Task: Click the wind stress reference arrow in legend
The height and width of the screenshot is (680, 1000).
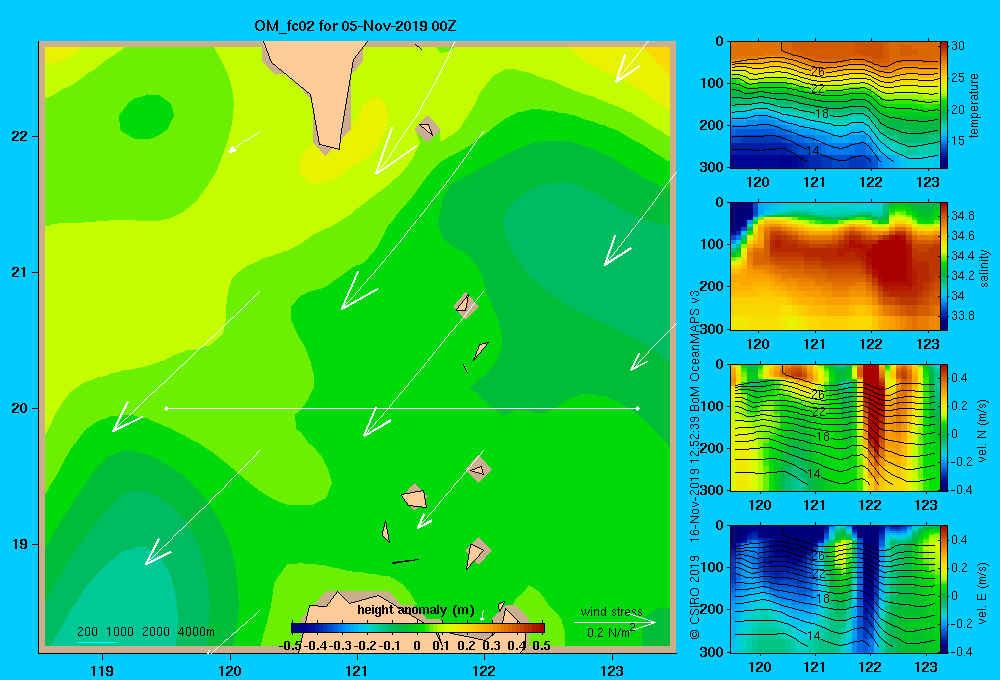Action: [614, 622]
